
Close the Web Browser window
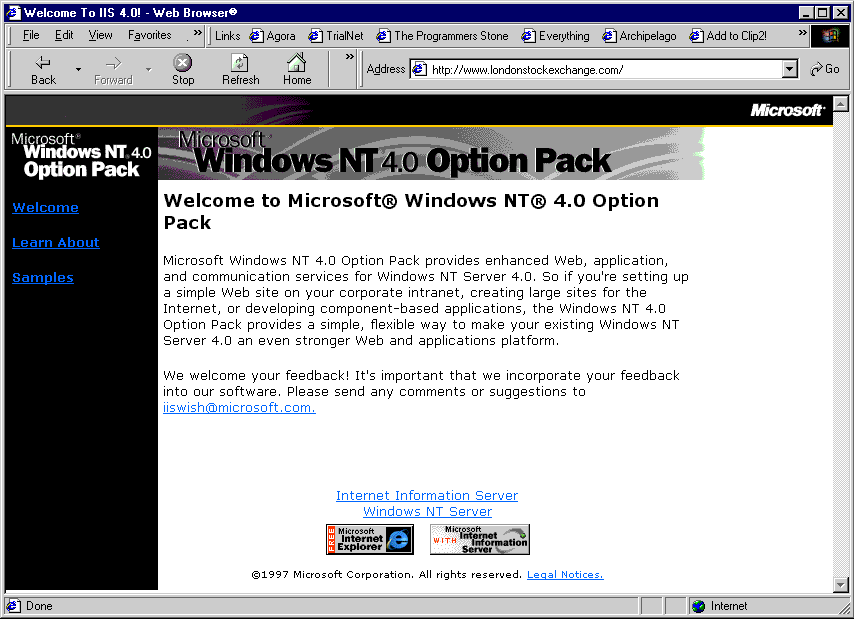840,13
